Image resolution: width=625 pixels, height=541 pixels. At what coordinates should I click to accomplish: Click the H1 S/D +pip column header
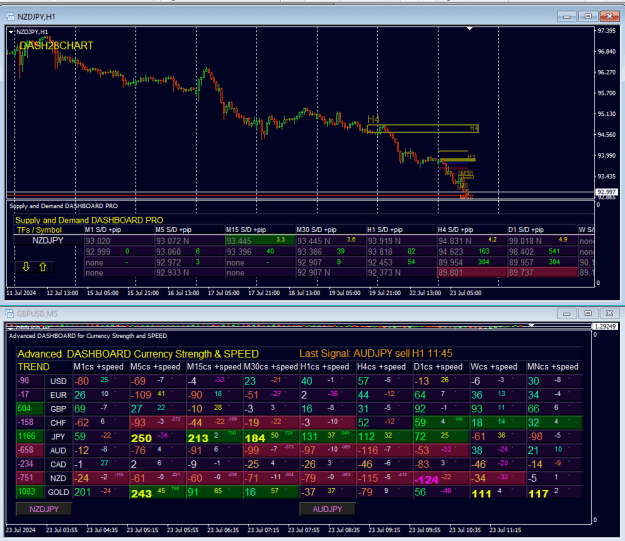point(385,230)
